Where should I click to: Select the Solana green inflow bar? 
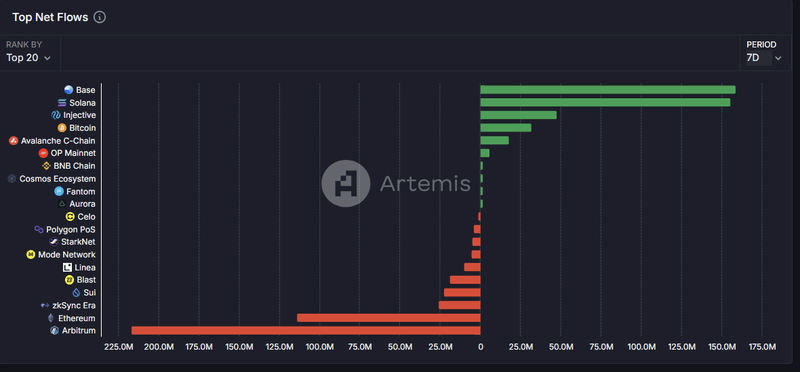pos(605,103)
